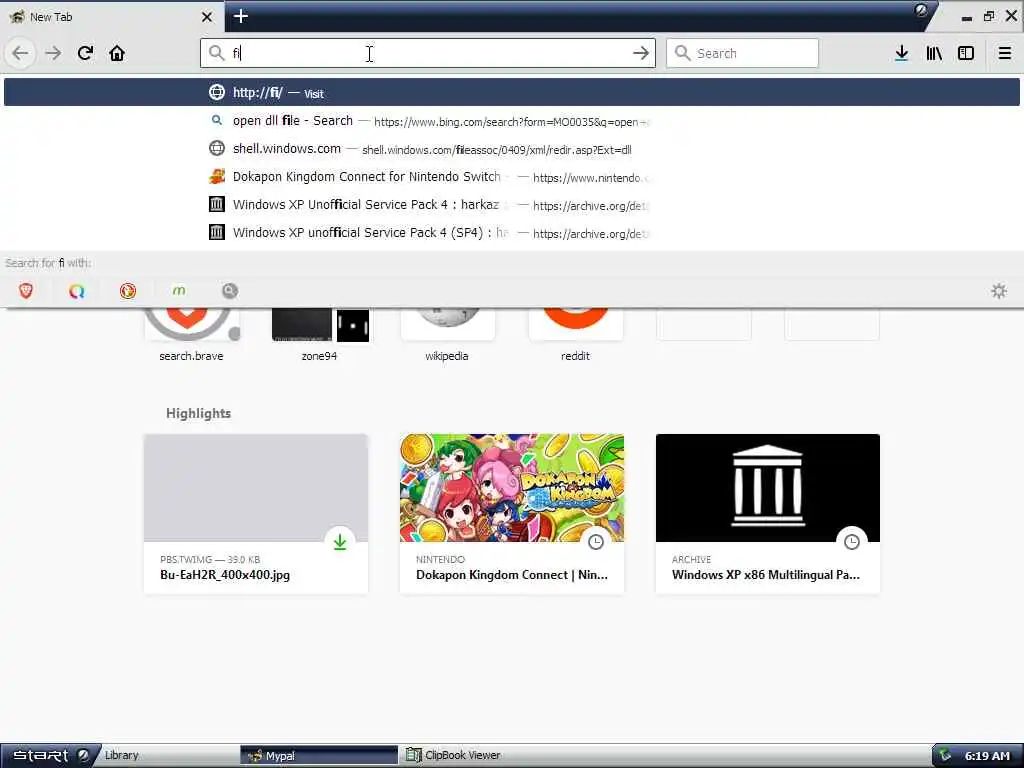The image size is (1024, 768).
Task: Click the system tray icon beside clock
Action: coord(945,755)
